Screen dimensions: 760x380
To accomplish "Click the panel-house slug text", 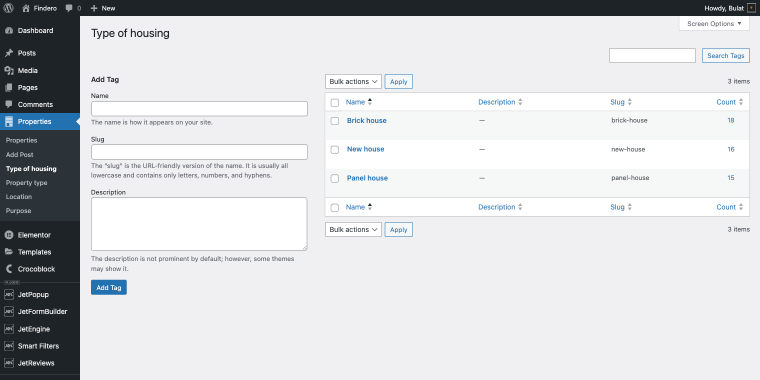I will click(630, 178).
